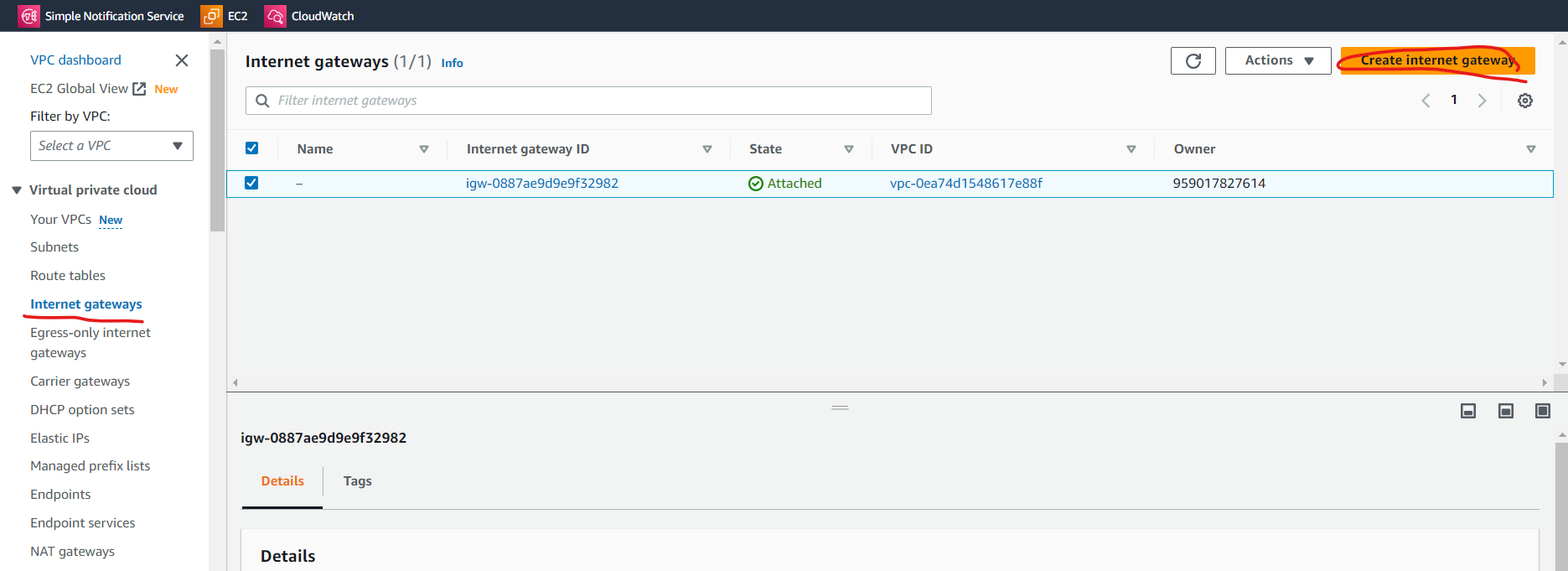The width and height of the screenshot is (1568, 571).
Task: Sort by the VPC ID column arrow
Action: pyautogui.click(x=1131, y=149)
